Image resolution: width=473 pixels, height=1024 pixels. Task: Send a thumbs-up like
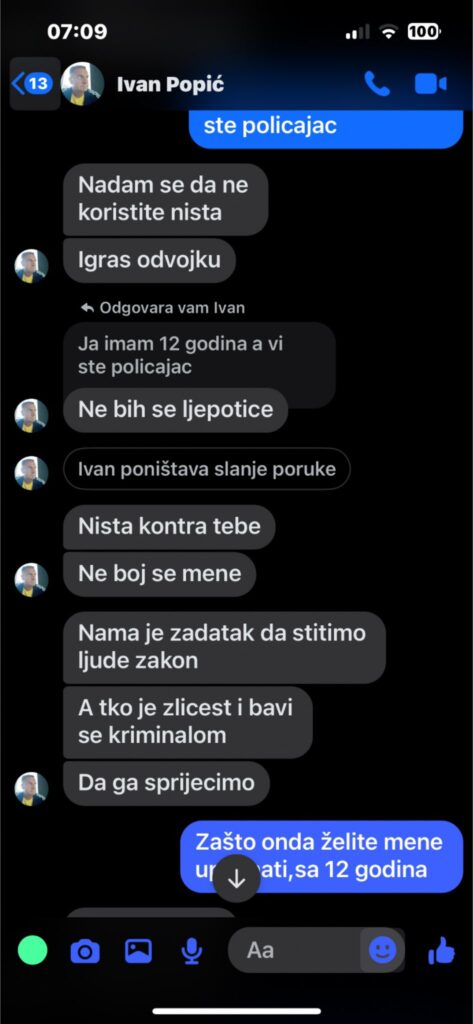coord(442,950)
